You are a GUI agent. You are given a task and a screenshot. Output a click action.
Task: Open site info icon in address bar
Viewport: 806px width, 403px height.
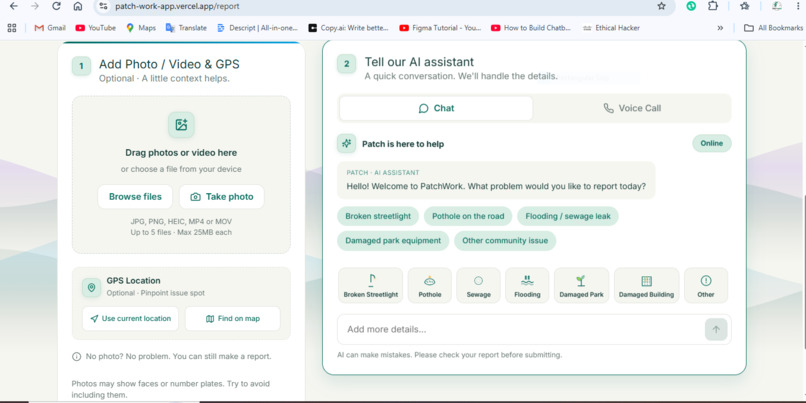point(103,6)
